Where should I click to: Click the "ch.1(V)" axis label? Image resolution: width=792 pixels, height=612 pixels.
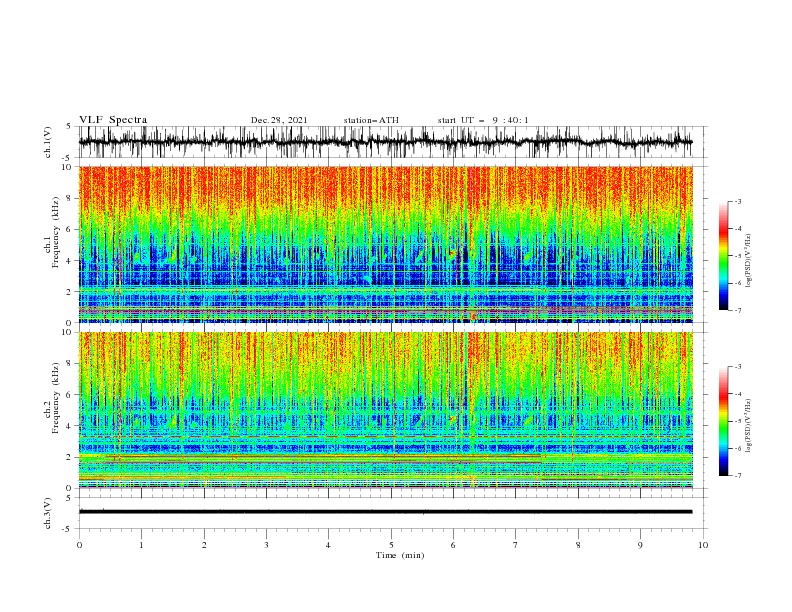(48, 142)
